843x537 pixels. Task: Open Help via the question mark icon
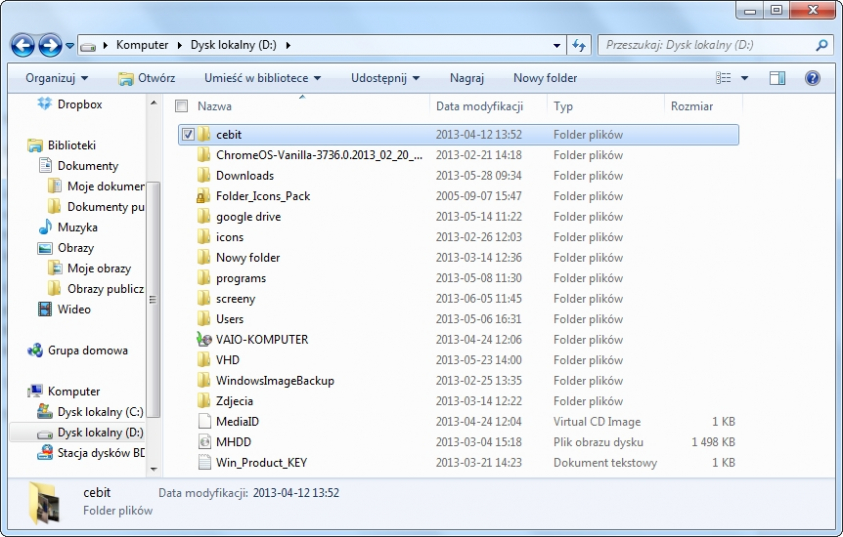(812, 78)
